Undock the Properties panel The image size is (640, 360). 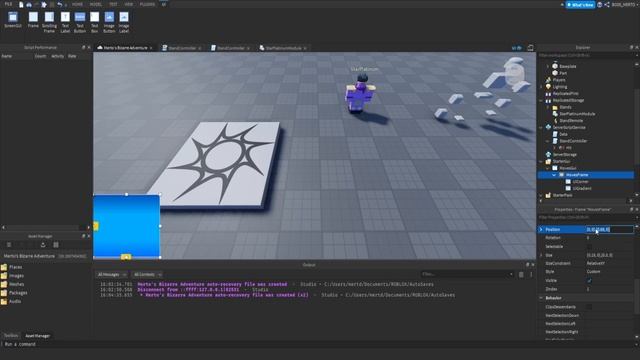click(x=631, y=209)
